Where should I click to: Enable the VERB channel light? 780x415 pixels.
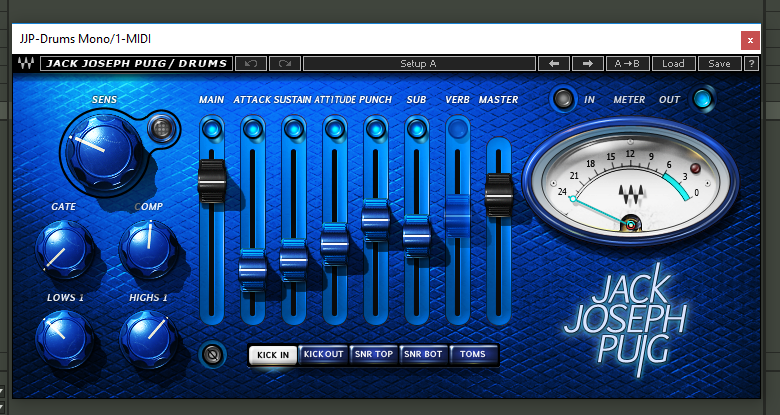click(x=458, y=129)
